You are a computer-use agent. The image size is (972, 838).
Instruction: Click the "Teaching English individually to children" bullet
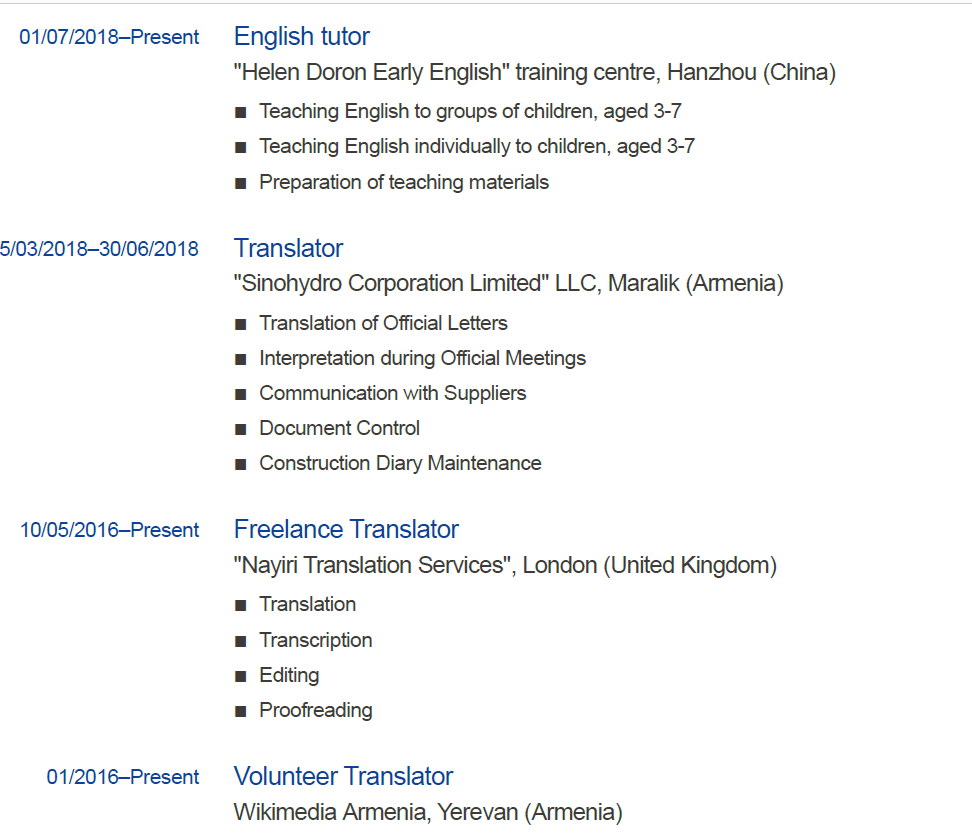click(x=476, y=146)
